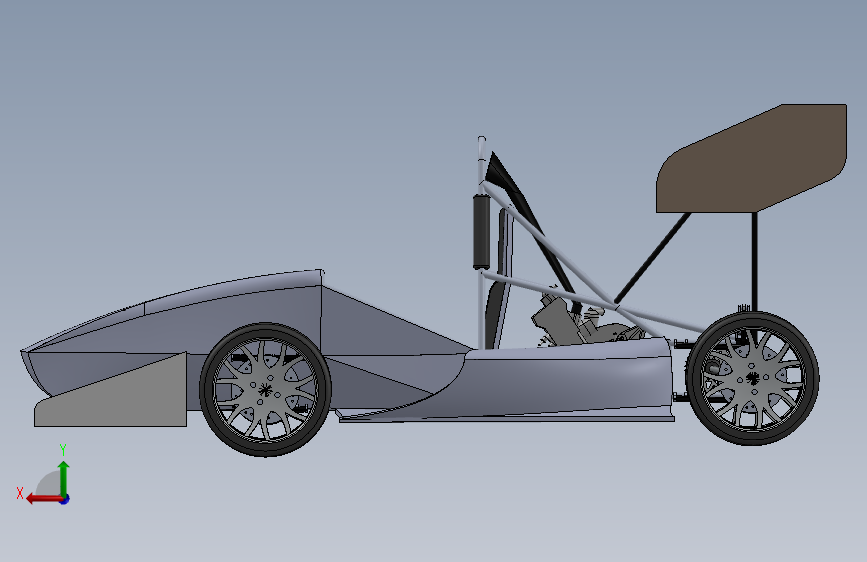Click the blue Z axis dot on the triad
This screenshot has width=867, height=562.
tap(65, 499)
